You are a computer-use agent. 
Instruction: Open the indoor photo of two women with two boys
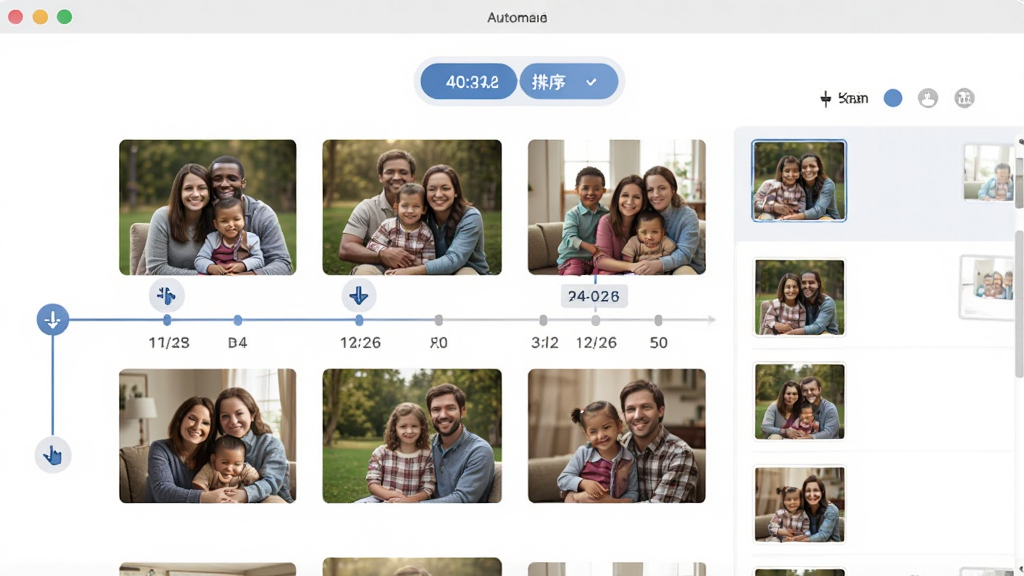coord(616,207)
